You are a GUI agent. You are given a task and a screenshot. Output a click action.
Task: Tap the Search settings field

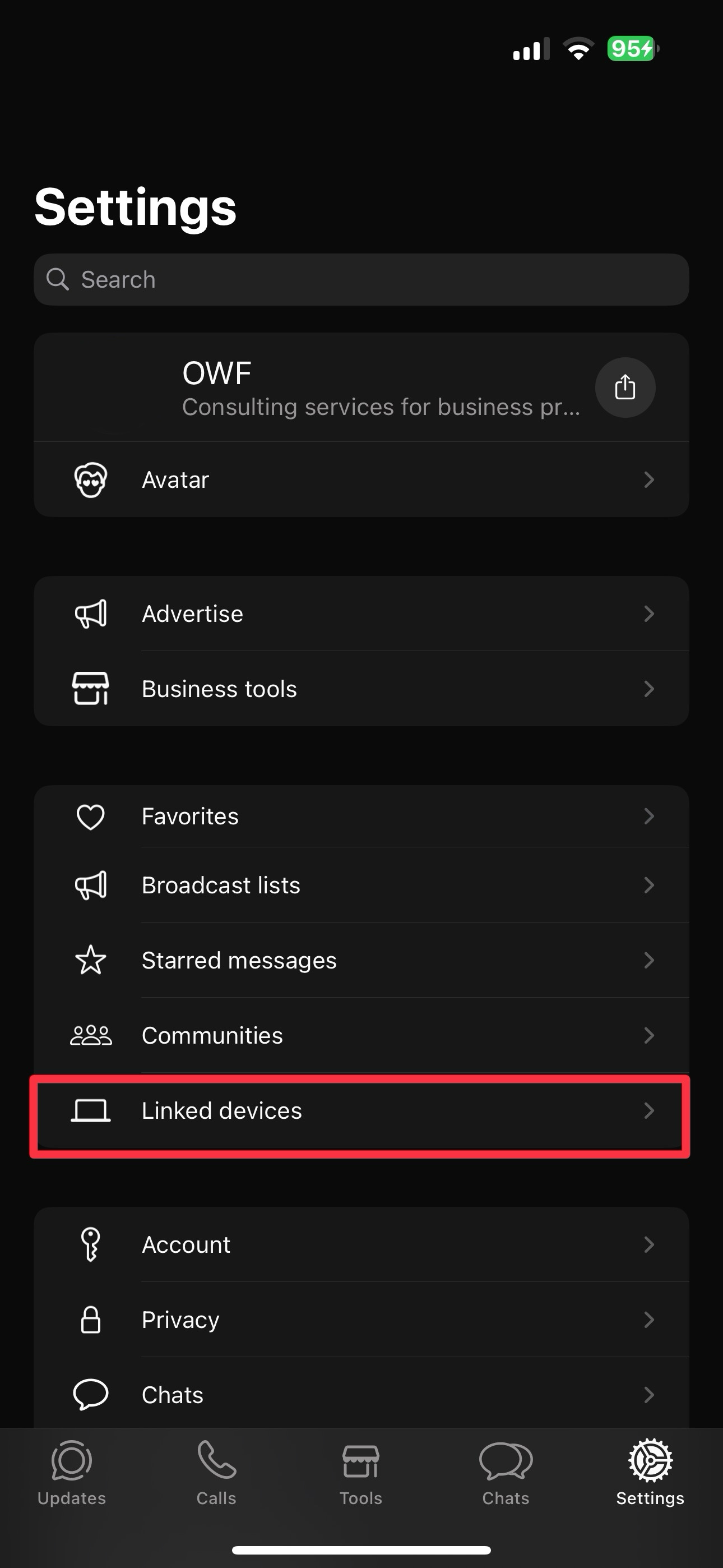coord(361,279)
